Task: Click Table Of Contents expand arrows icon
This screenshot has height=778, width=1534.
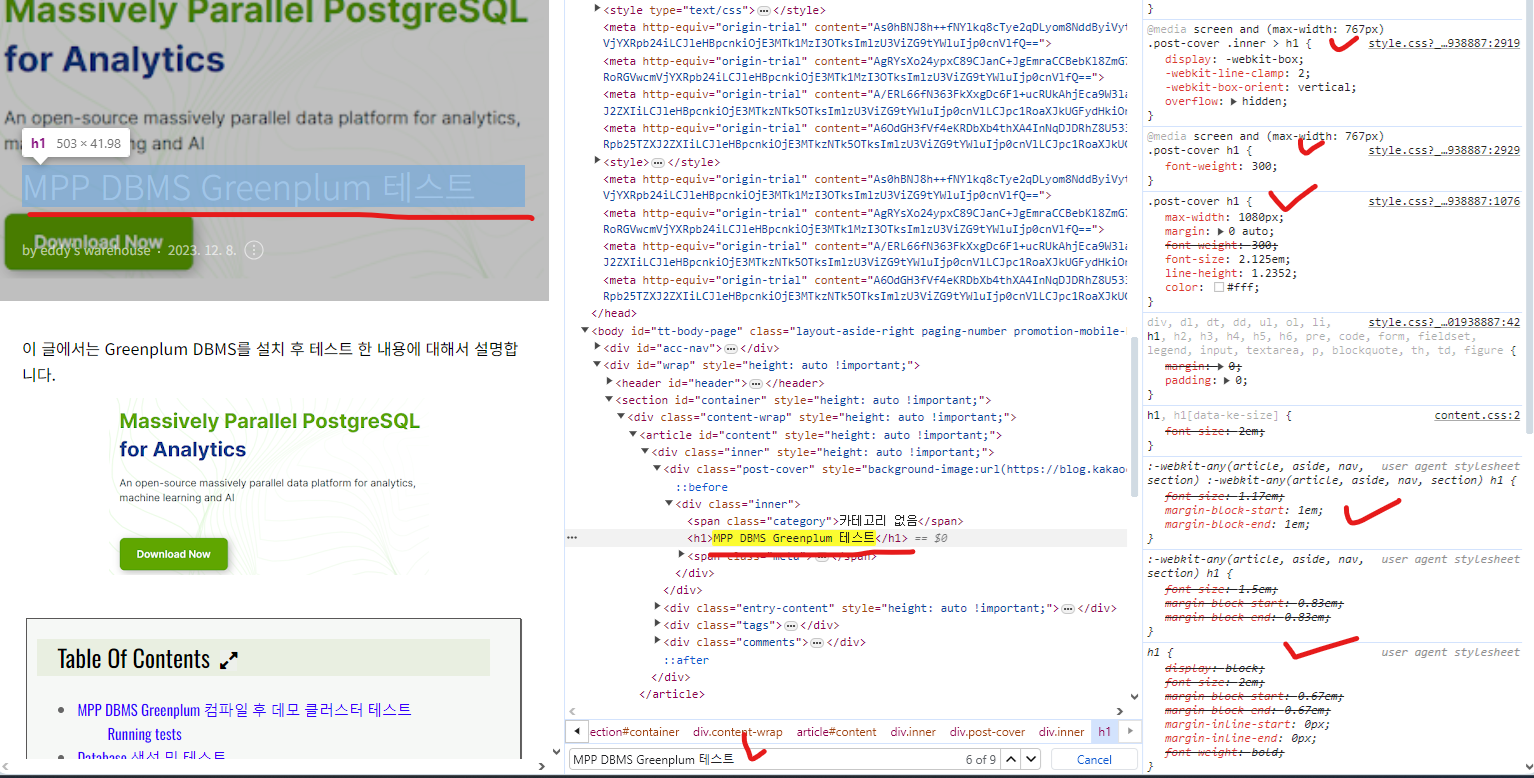Action: click(x=229, y=660)
